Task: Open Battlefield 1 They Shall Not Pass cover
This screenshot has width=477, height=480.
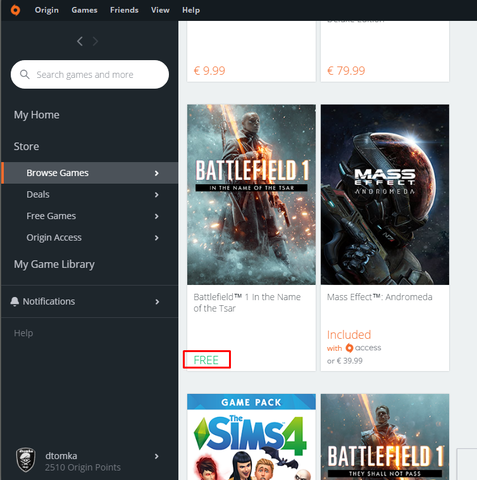Action: coord(385,437)
